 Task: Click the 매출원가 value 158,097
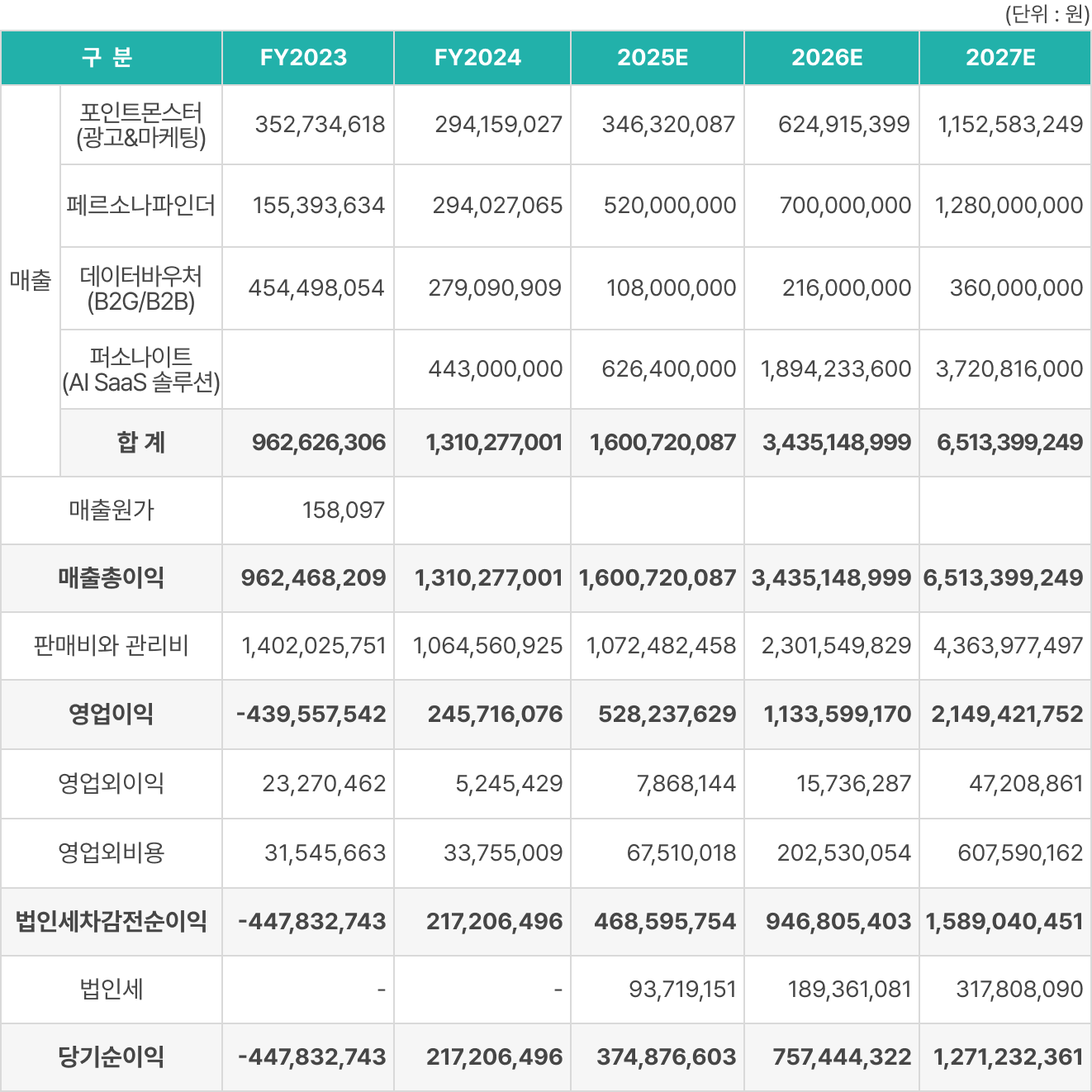coord(344,510)
